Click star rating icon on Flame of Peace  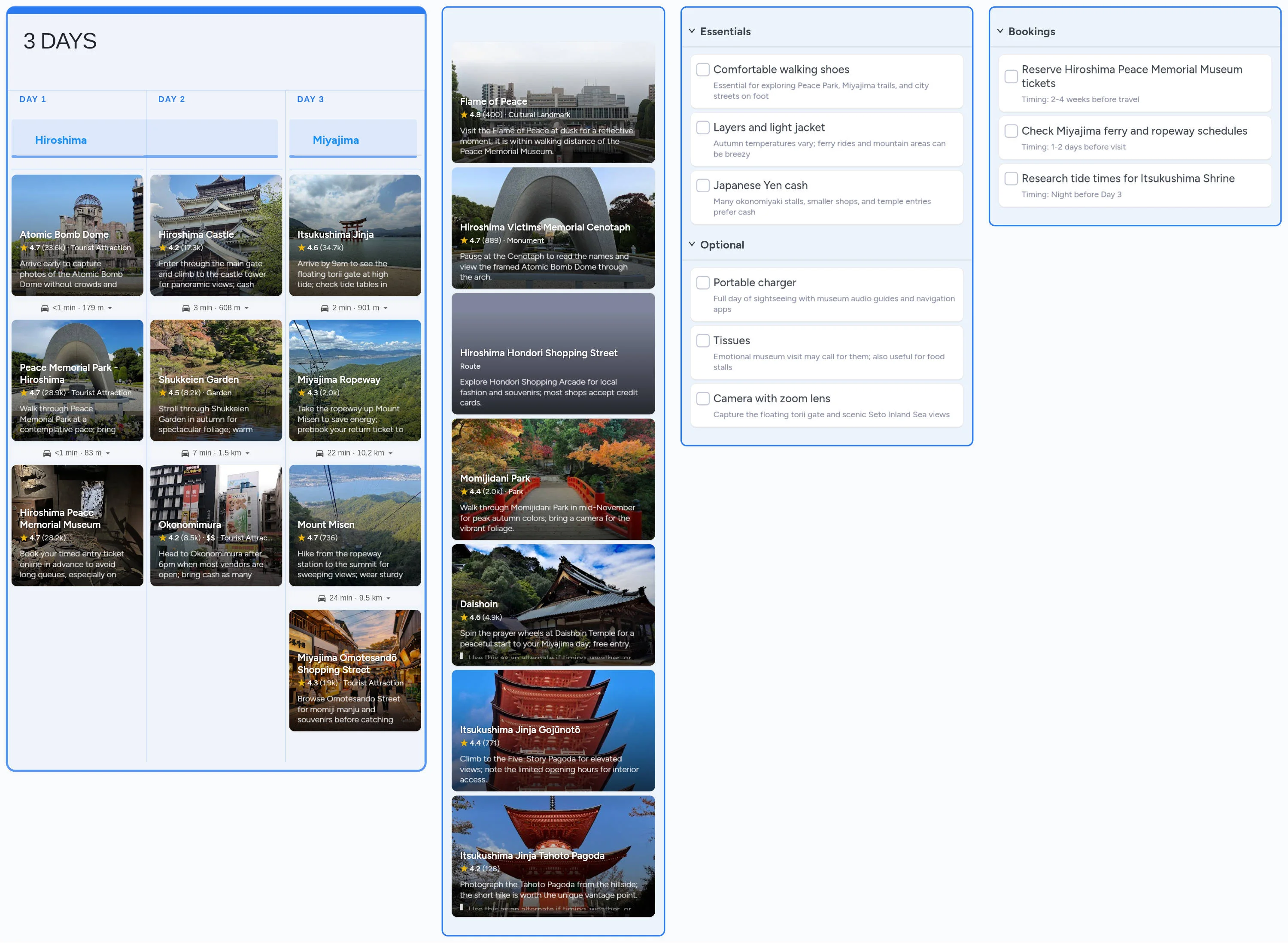click(464, 115)
